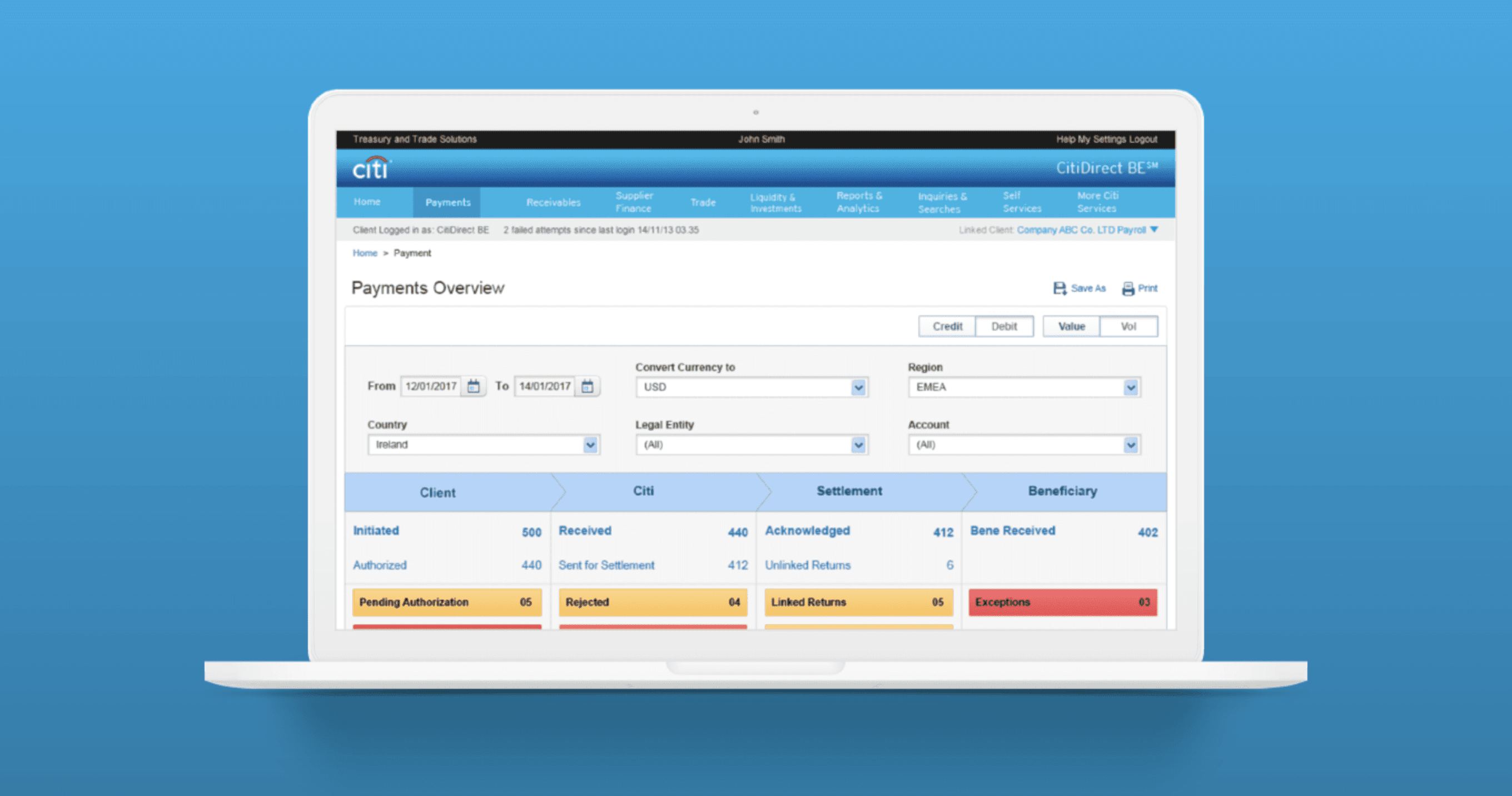Open the Initiated payments count
1512x796 pixels.
[x=531, y=532]
